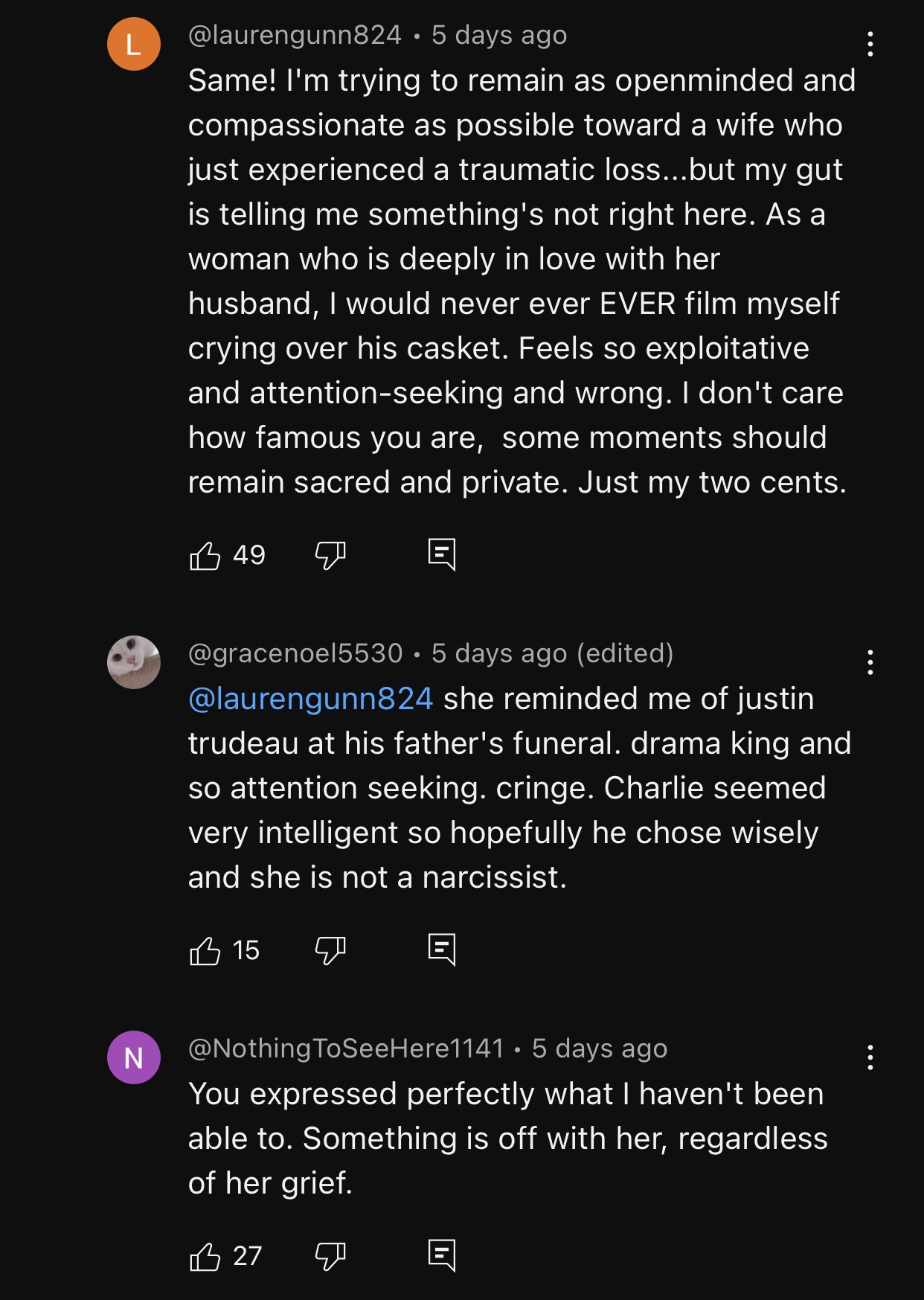
Task: Open the @NothingToSeeHere1141 username link
Action: click(346, 1048)
